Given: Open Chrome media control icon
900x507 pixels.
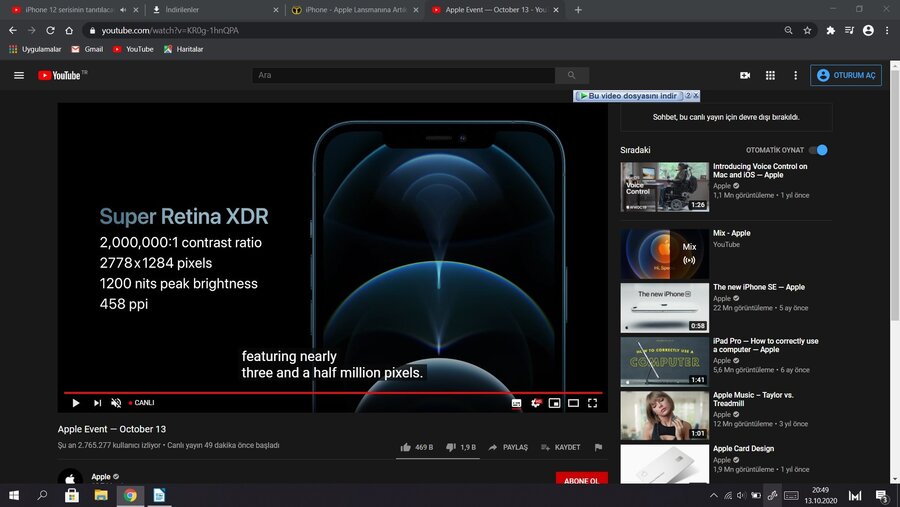Looking at the screenshot, I should click(849, 30).
